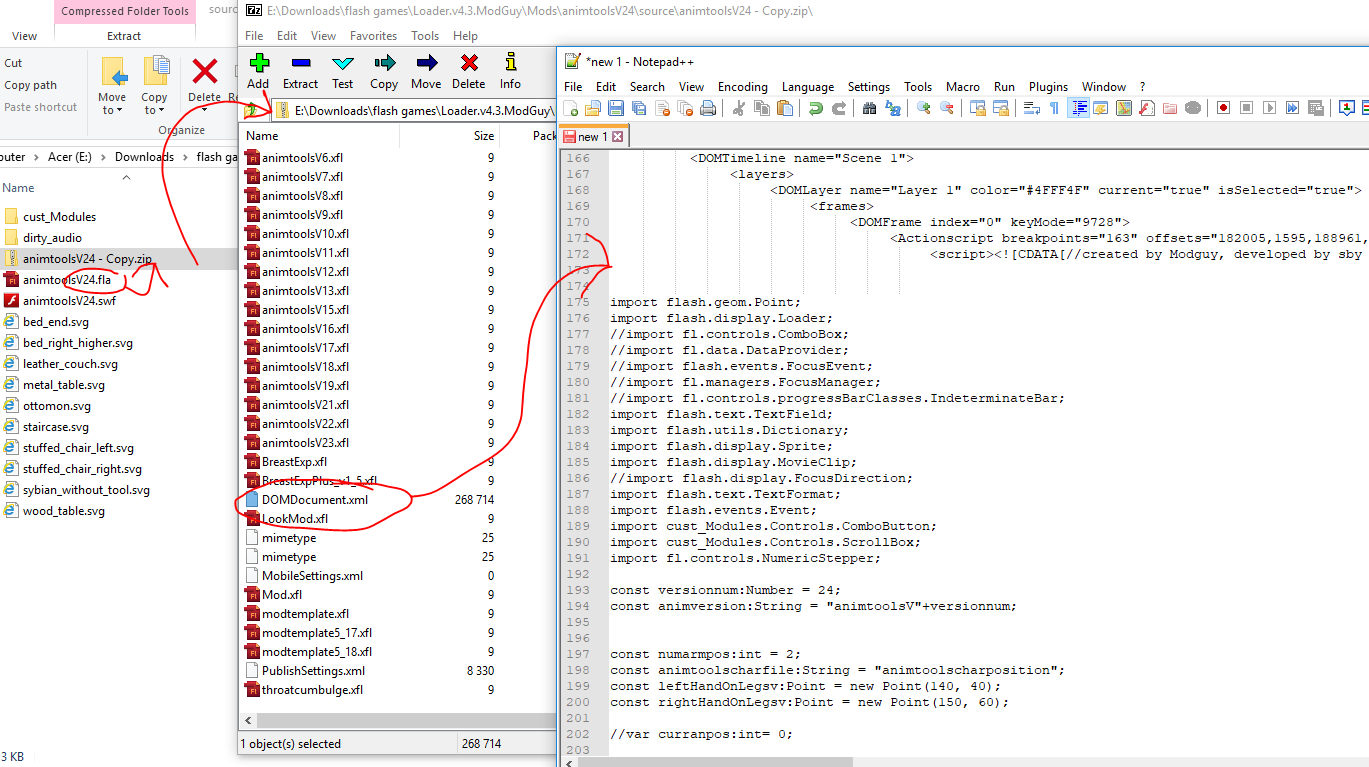
Task: Close the new 1 document tab
Action: 618,137
